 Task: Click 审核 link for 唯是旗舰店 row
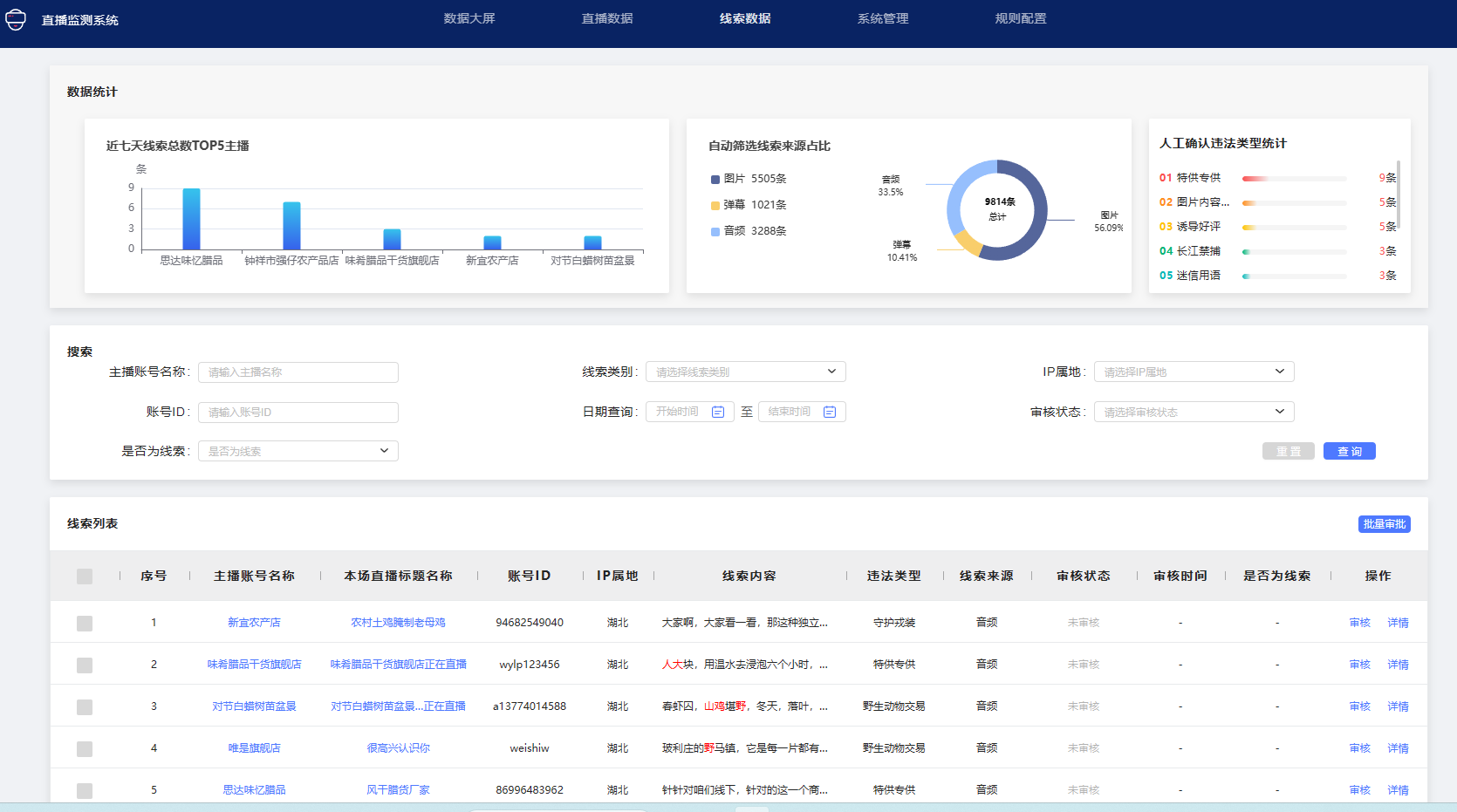[1360, 748]
